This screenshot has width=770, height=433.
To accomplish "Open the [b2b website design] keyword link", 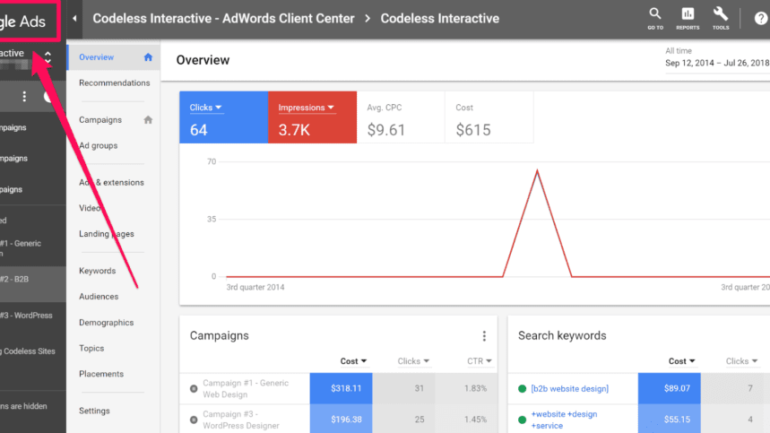I will [570, 389].
